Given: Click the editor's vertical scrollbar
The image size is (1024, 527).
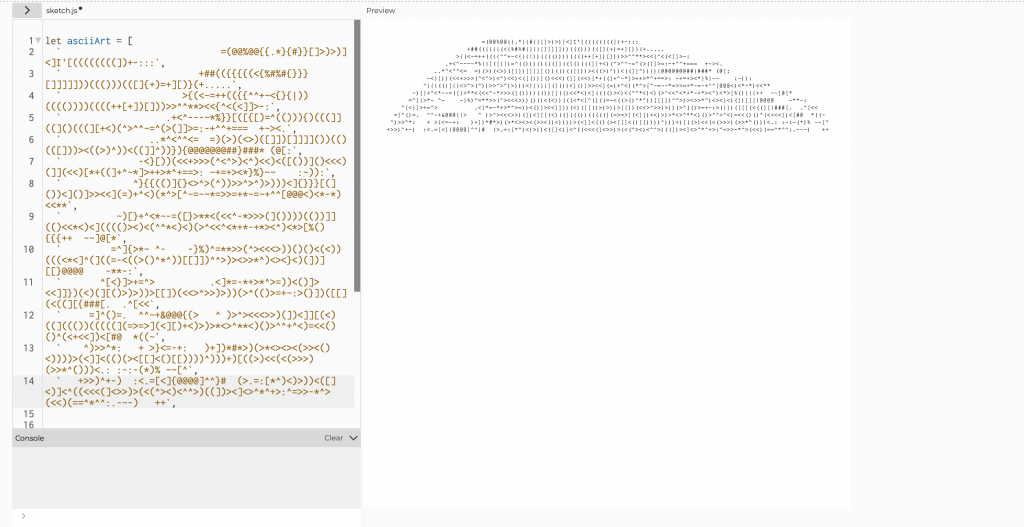Looking at the screenshot, I should point(357,150).
